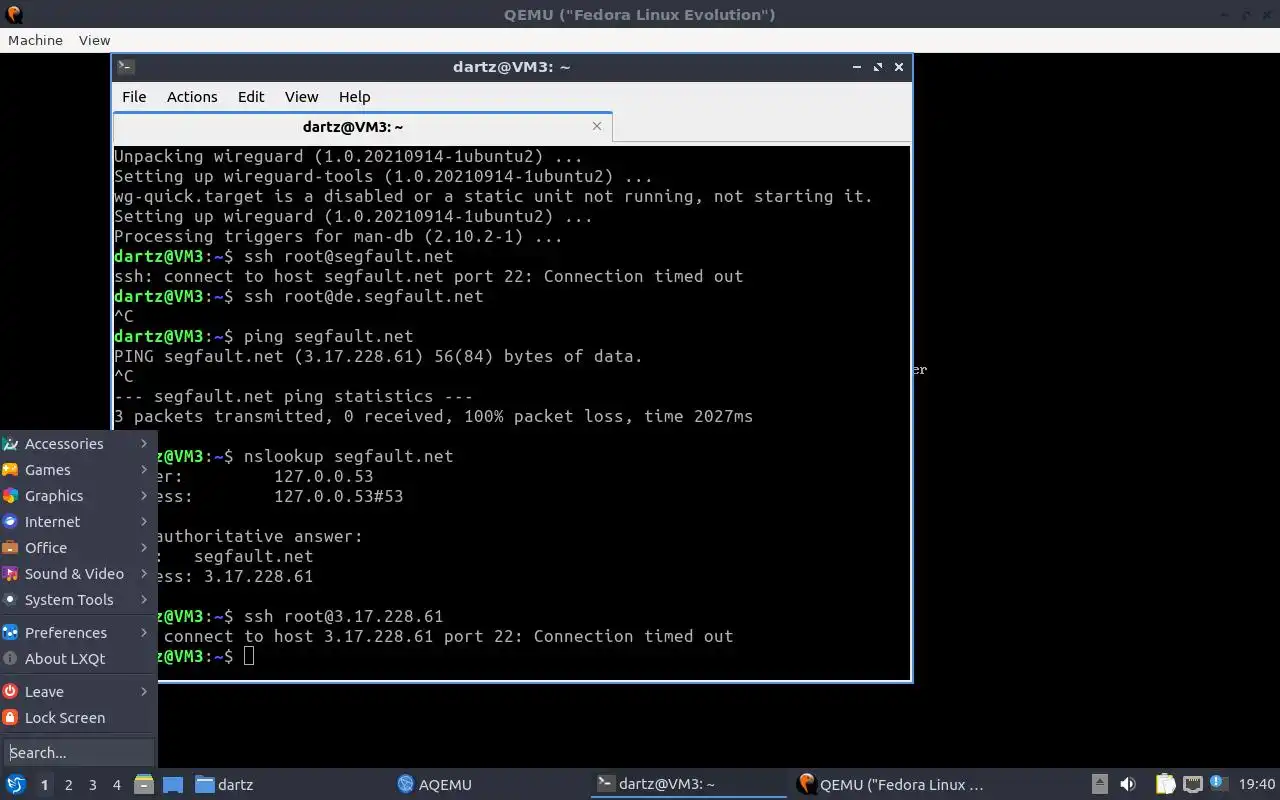Open the System Tools submenu
The width and height of the screenshot is (1280, 800).
76,600
